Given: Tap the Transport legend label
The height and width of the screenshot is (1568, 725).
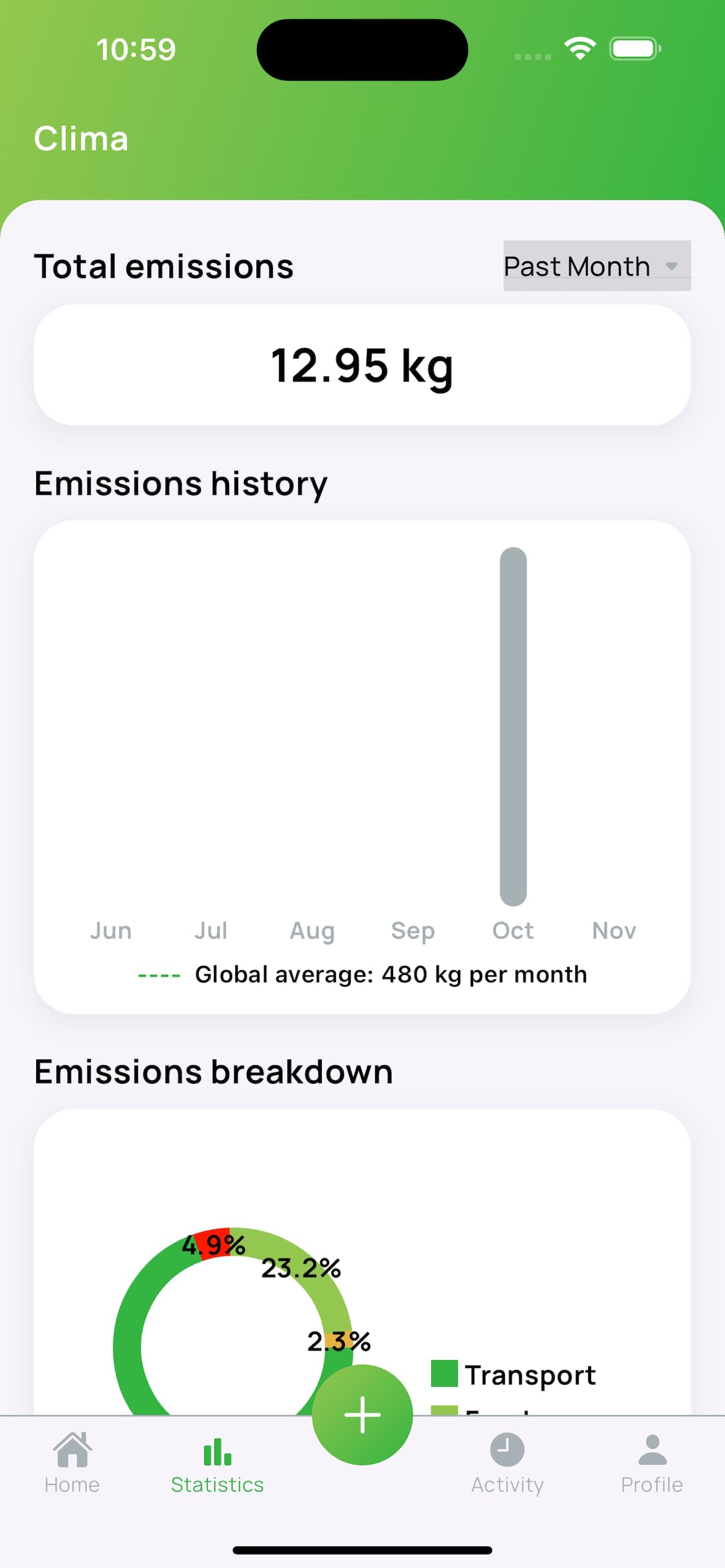Looking at the screenshot, I should (530, 1375).
